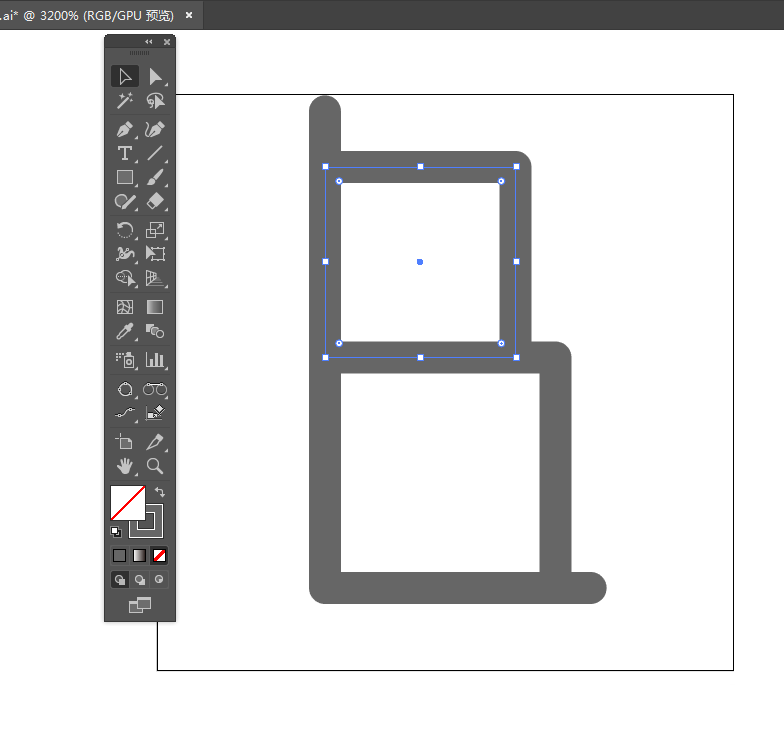The image size is (784, 749).
Task: Select the Shape Builder tool
Action: (125, 278)
